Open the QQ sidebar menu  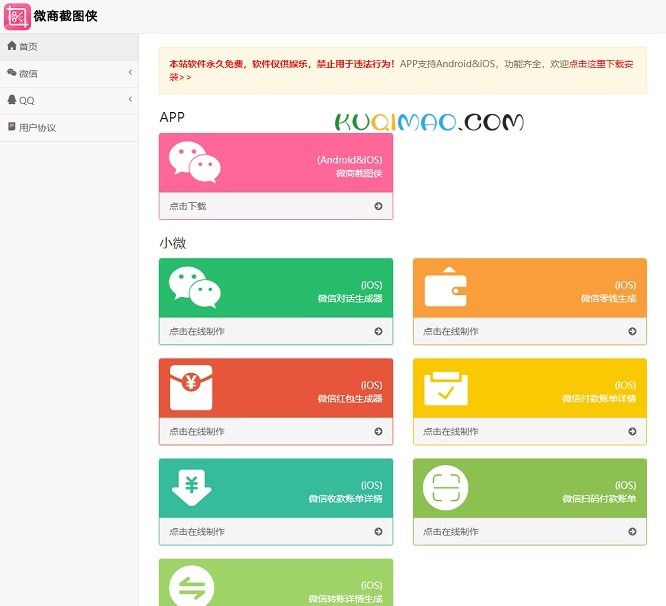pyautogui.click(x=69, y=101)
